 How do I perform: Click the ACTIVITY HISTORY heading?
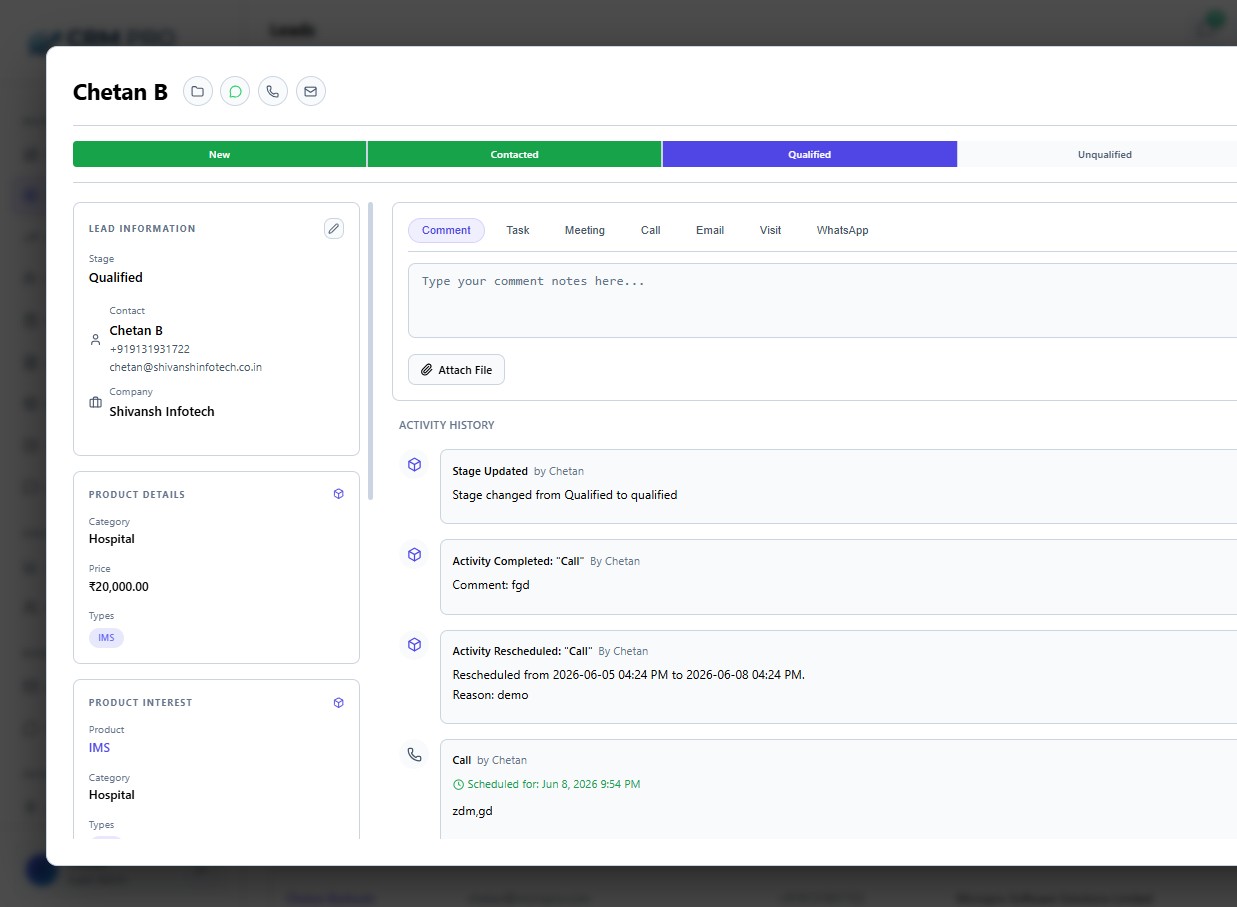click(447, 425)
